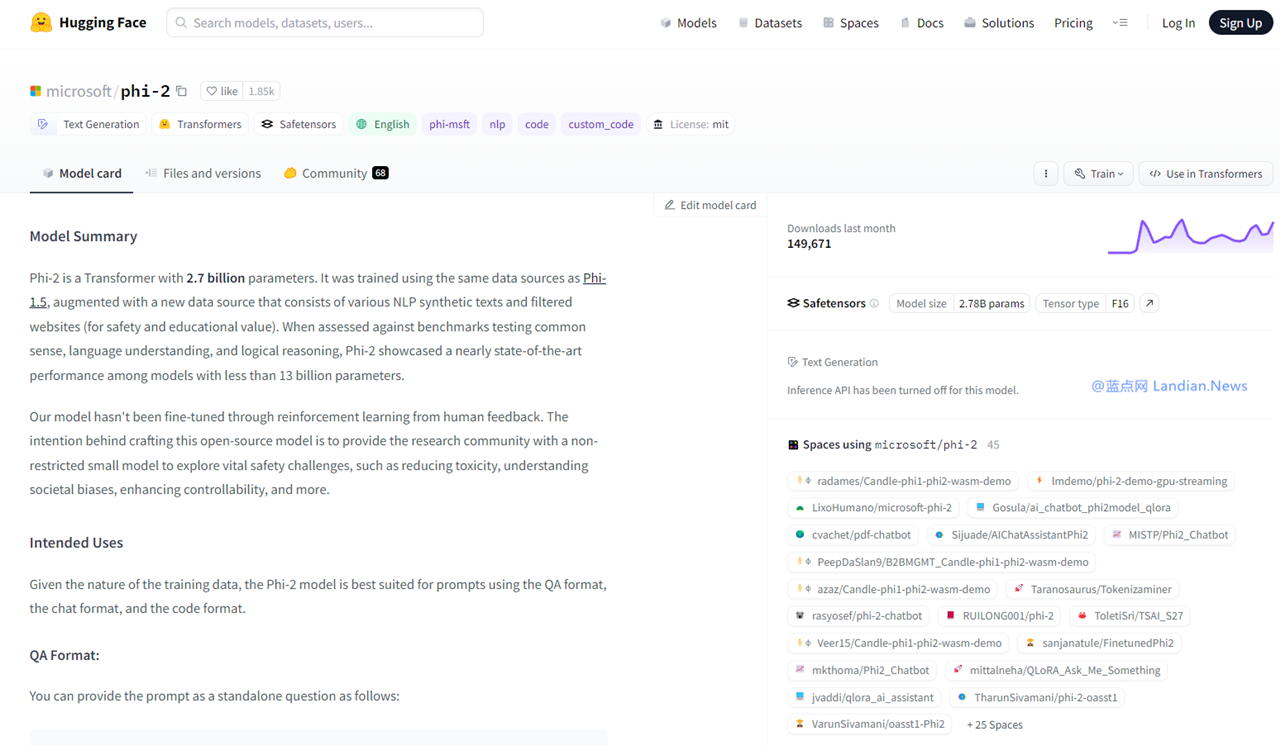This screenshot has width=1280, height=745.
Task: Click Use in Transformers button
Action: [x=1206, y=173]
